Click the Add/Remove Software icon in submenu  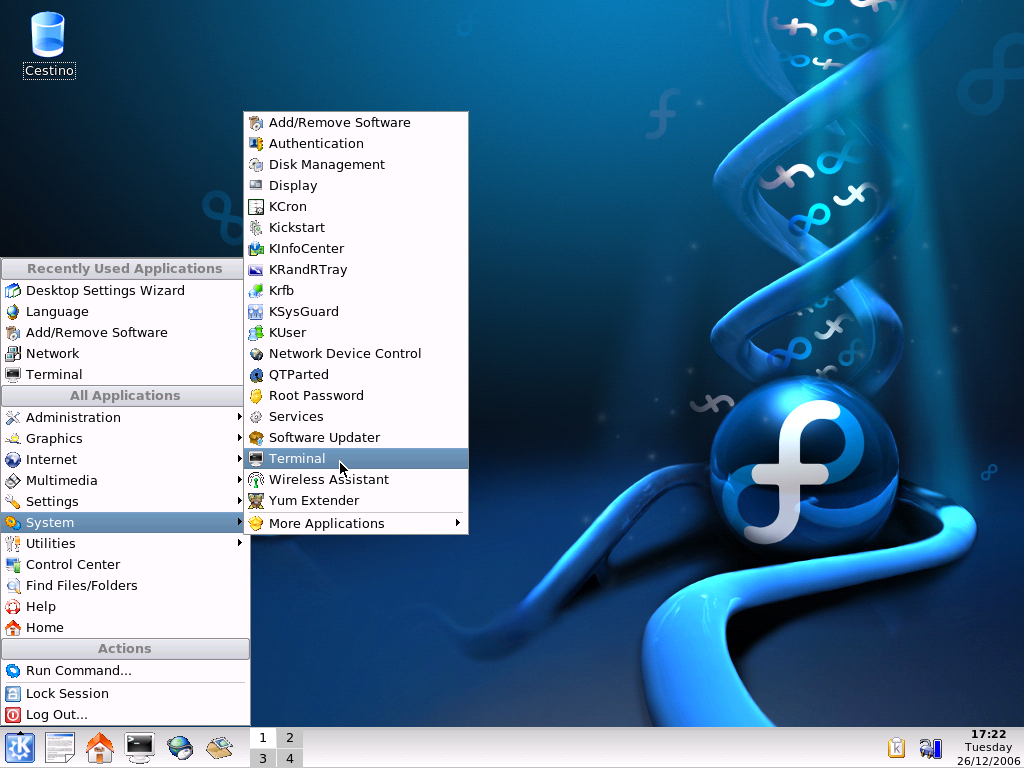tap(256, 123)
